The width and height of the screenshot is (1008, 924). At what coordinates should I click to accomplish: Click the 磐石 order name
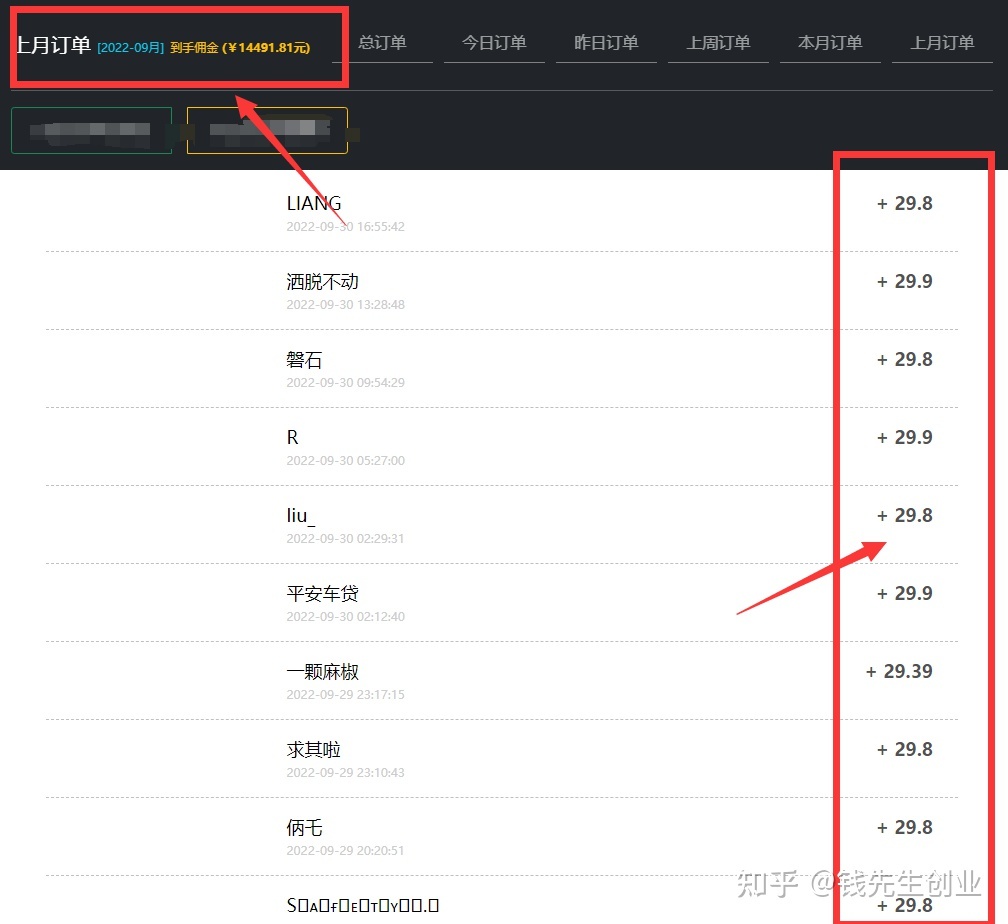coord(304,360)
